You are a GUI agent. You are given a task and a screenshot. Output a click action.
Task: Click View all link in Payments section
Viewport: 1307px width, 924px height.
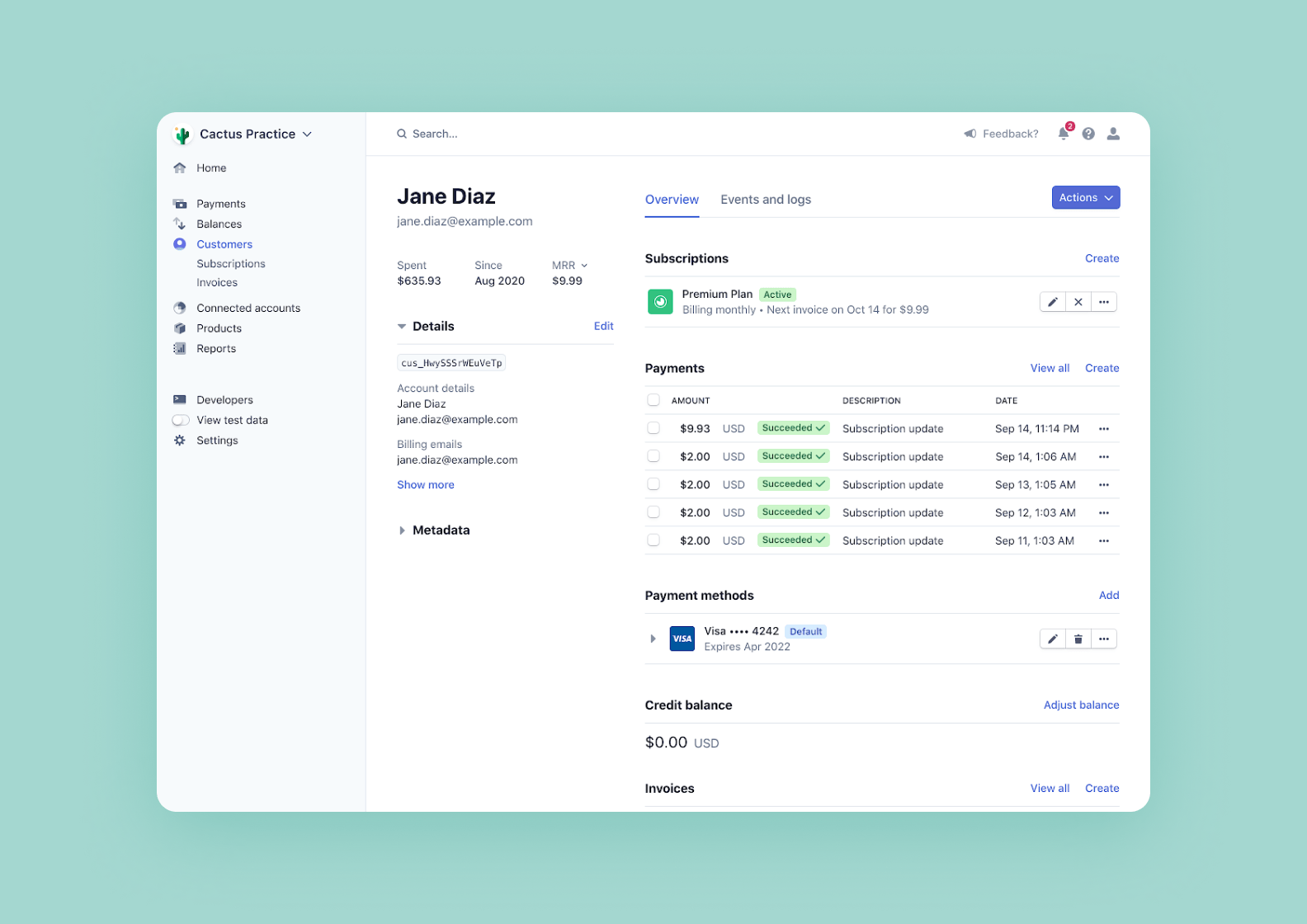coord(1050,368)
